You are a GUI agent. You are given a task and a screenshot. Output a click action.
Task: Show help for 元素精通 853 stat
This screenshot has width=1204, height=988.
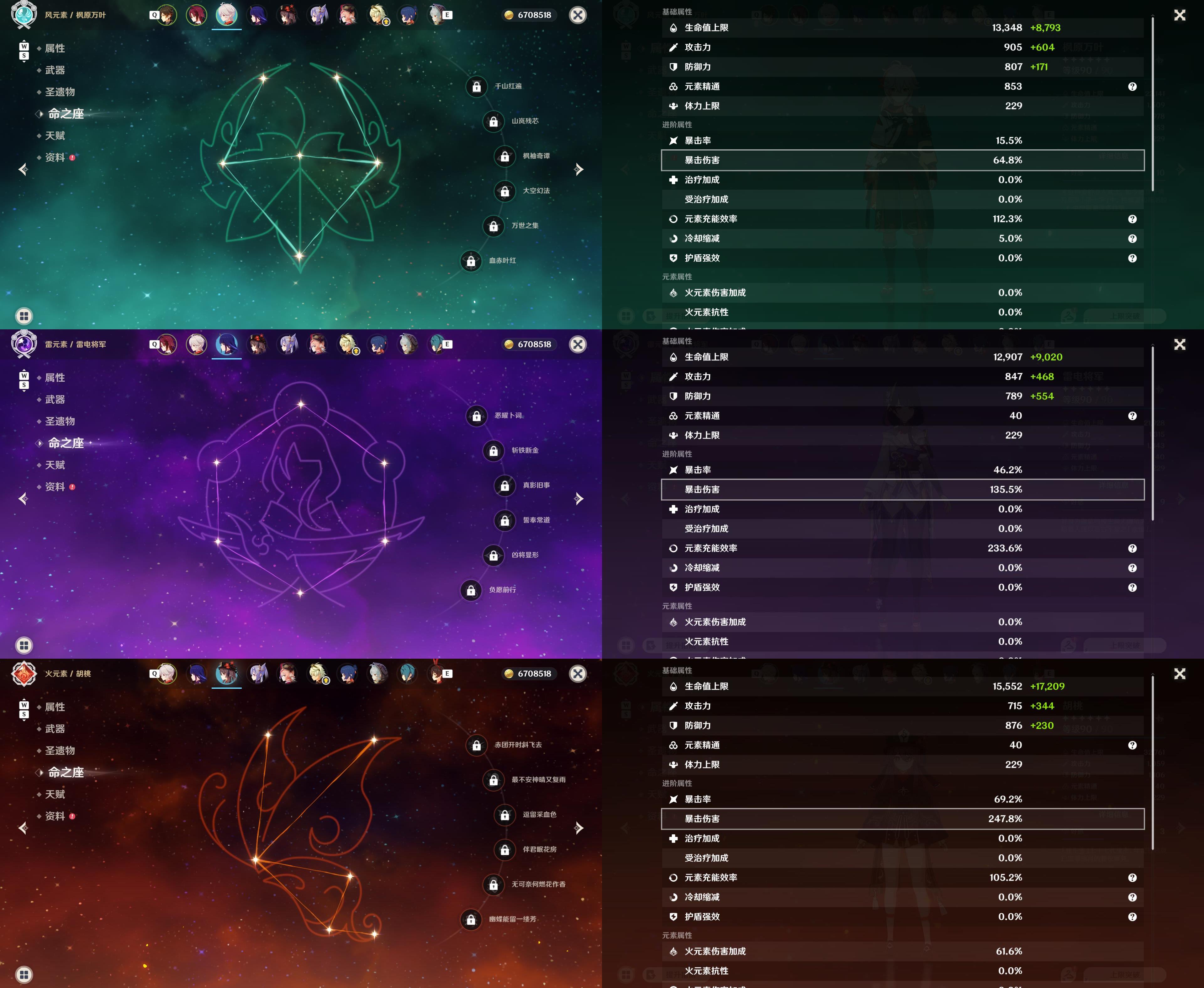[1132, 87]
